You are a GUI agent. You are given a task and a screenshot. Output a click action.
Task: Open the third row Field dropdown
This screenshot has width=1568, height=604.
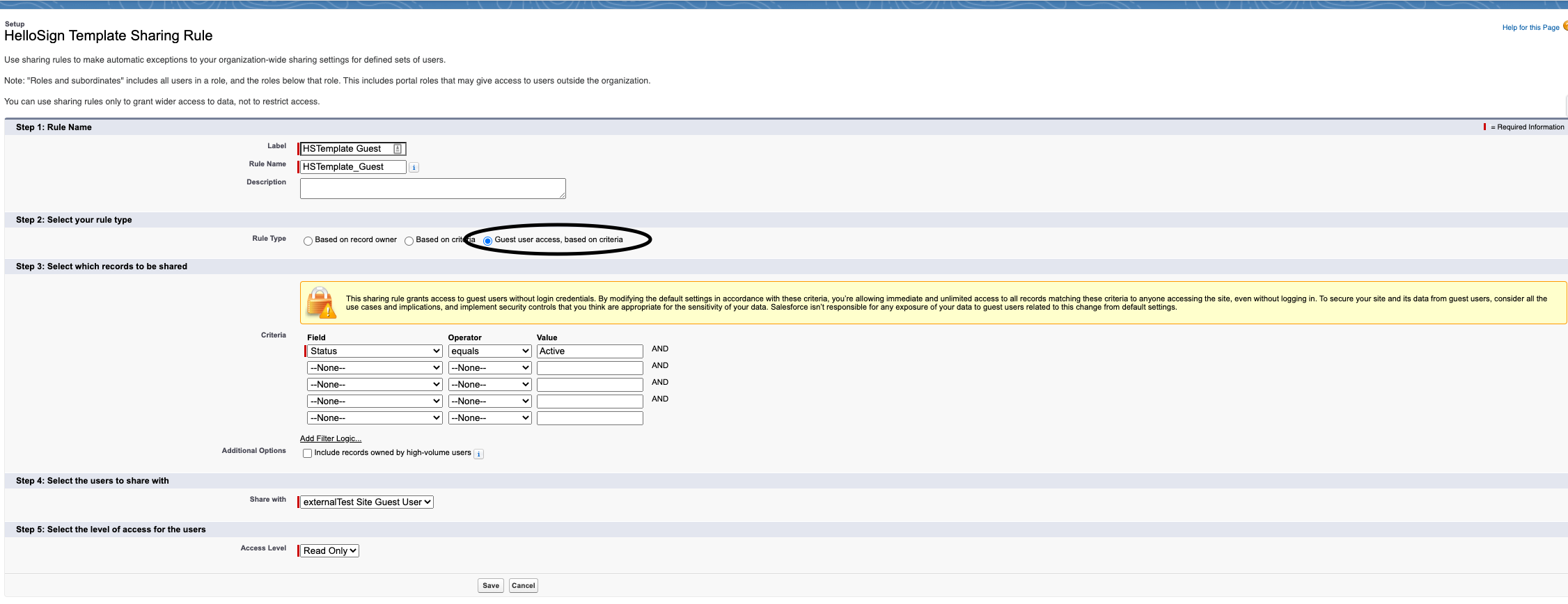tap(375, 385)
